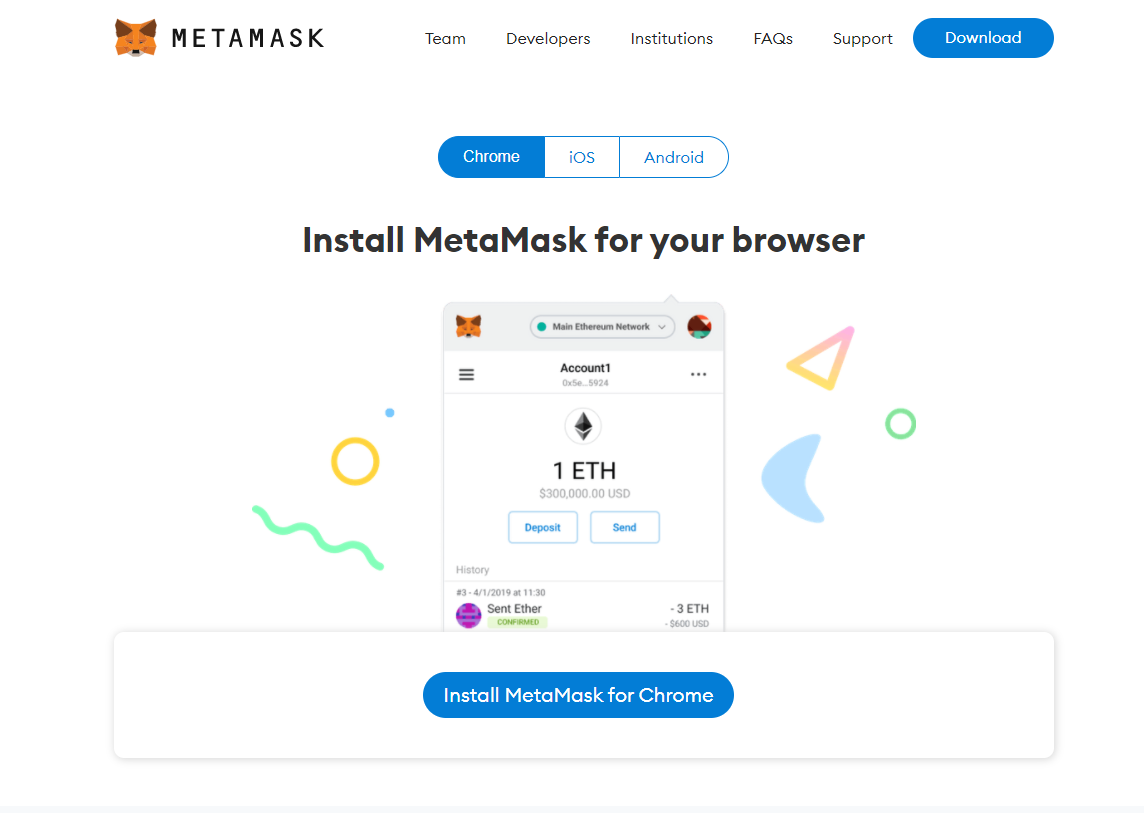The image size is (1144, 813).
Task: Switch to the Android platform tab
Action: point(673,157)
